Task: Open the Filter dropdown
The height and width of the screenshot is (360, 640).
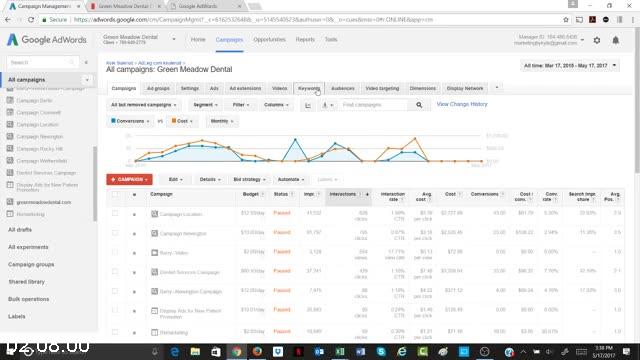Action: (241, 105)
